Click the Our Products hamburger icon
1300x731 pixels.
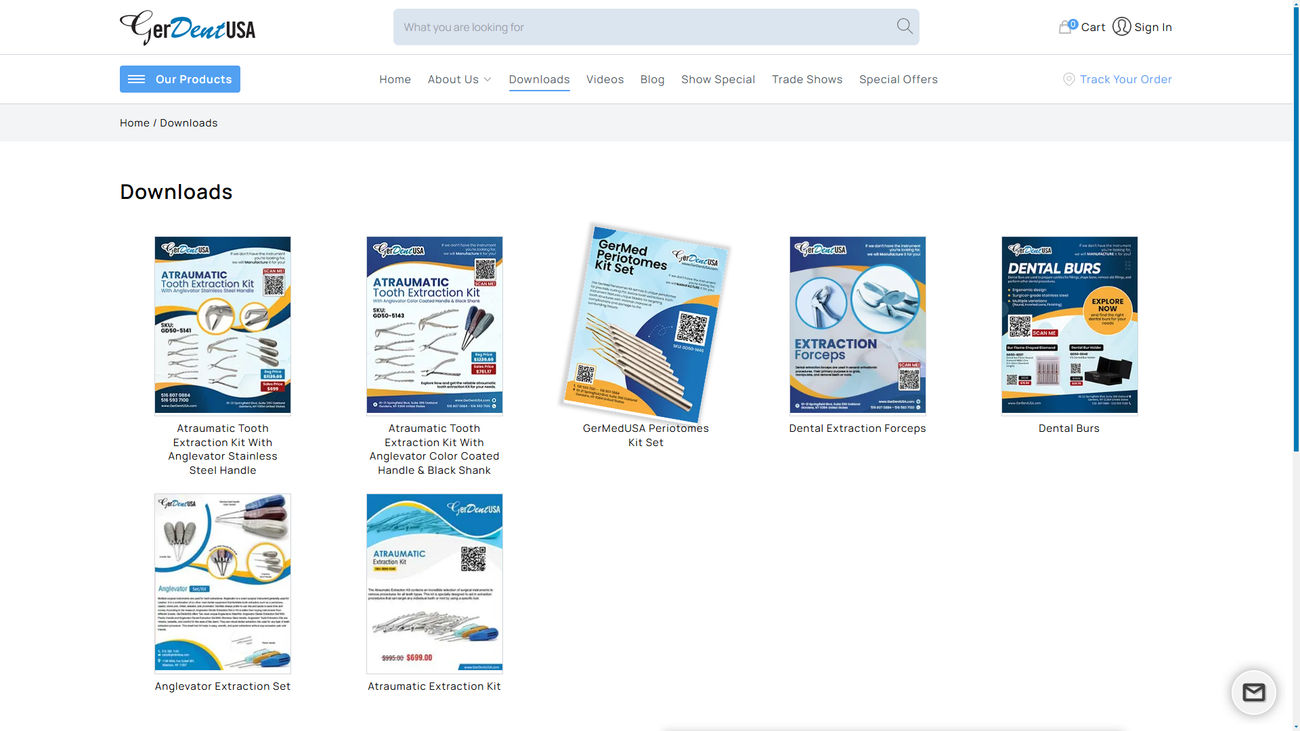(137, 79)
